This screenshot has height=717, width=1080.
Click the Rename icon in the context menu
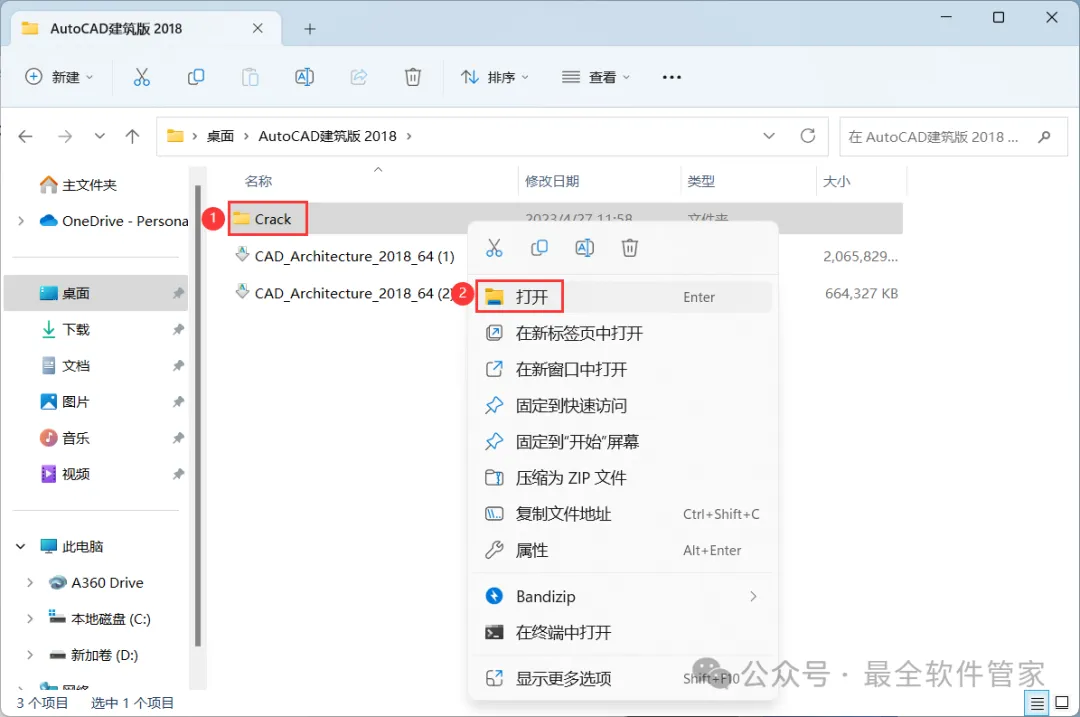(x=585, y=248)
